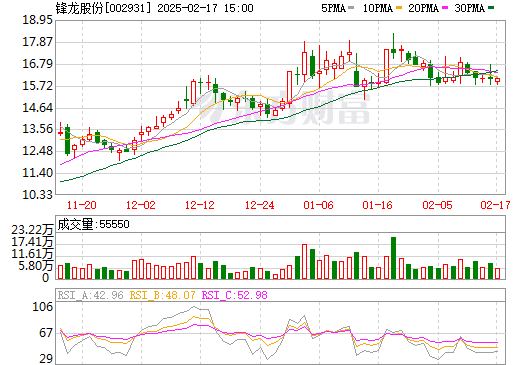Select the 12-02 date axis label
This screenshot has height=365, width=520.
pos(141,205)
